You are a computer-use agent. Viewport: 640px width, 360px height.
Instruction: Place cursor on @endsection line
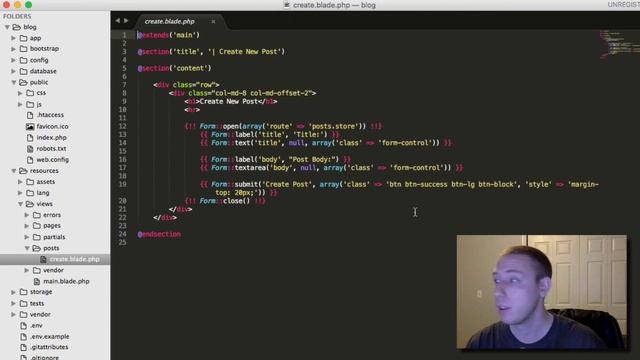159,234
